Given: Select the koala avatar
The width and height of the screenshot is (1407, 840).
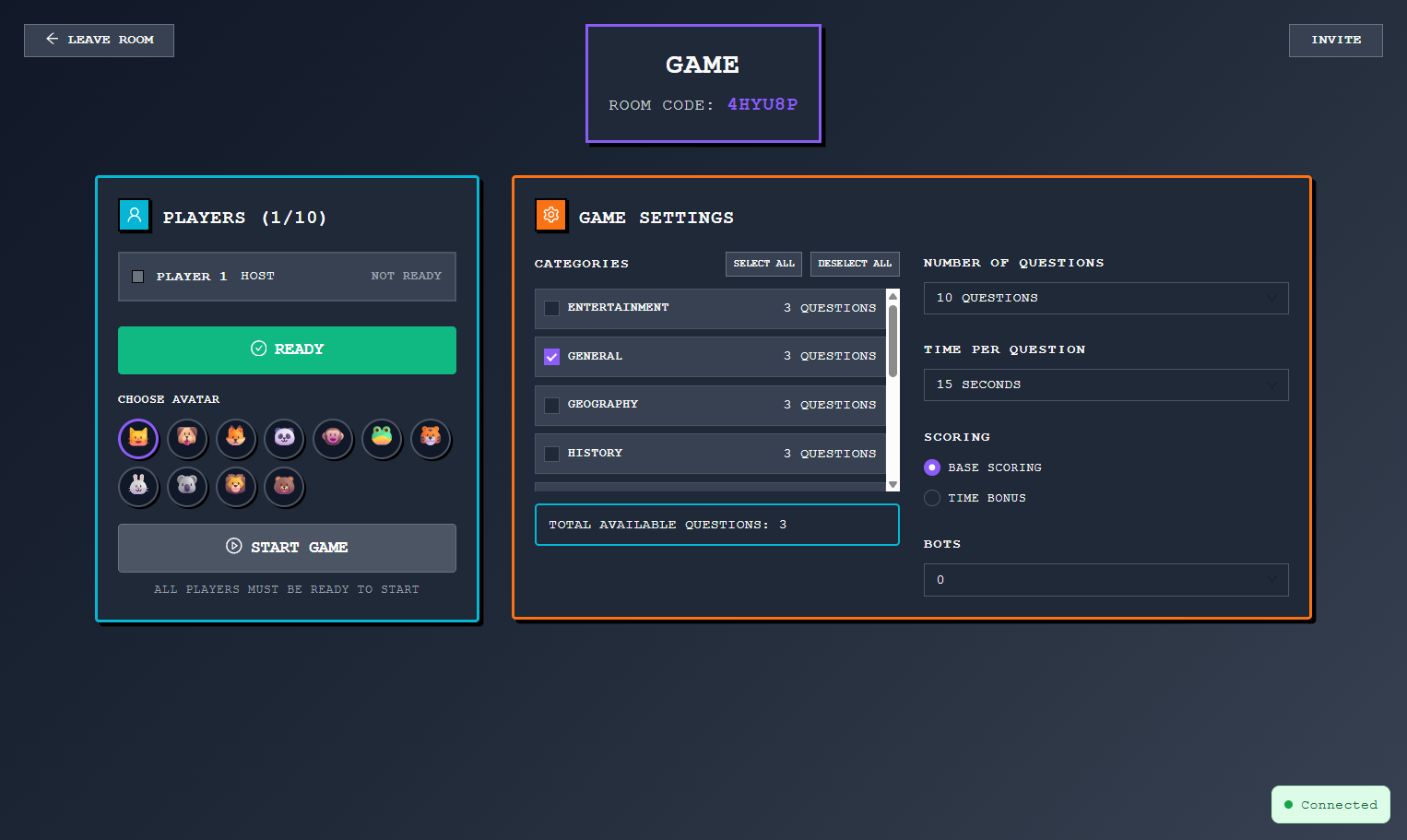Looking at the screenshot, I should 187,487.
